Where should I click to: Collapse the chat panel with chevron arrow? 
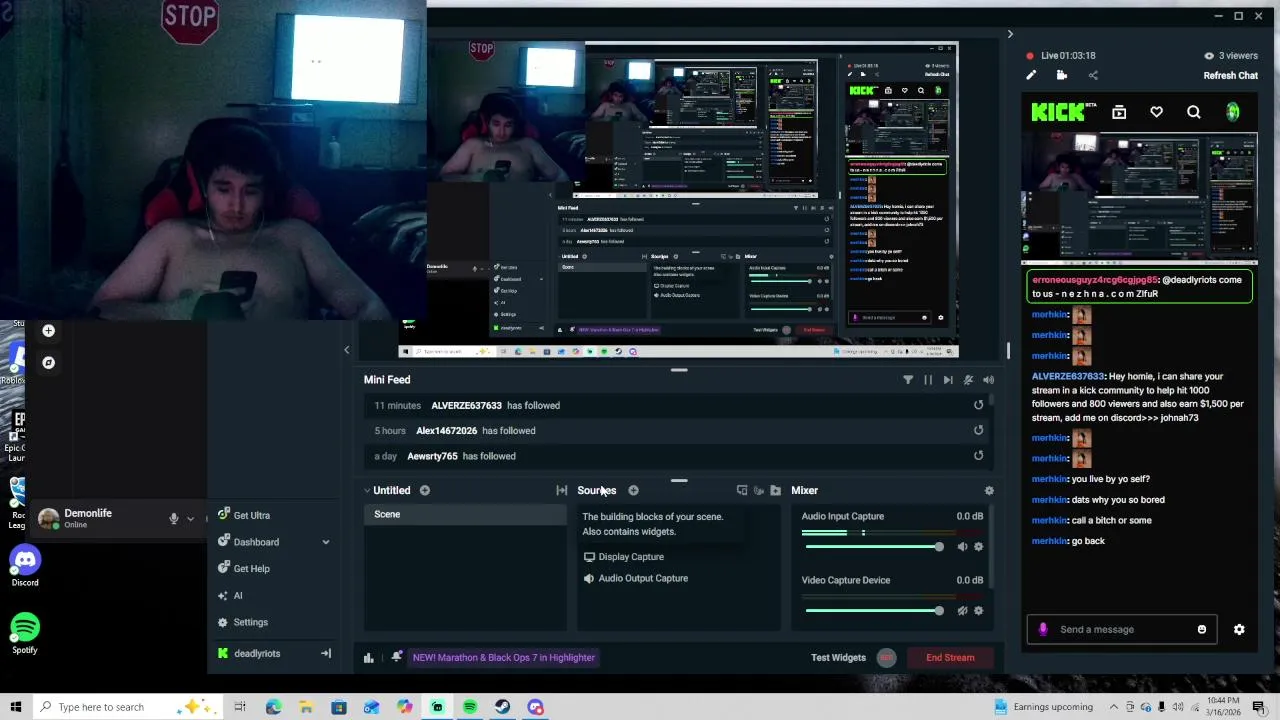tap(1010, 34)
